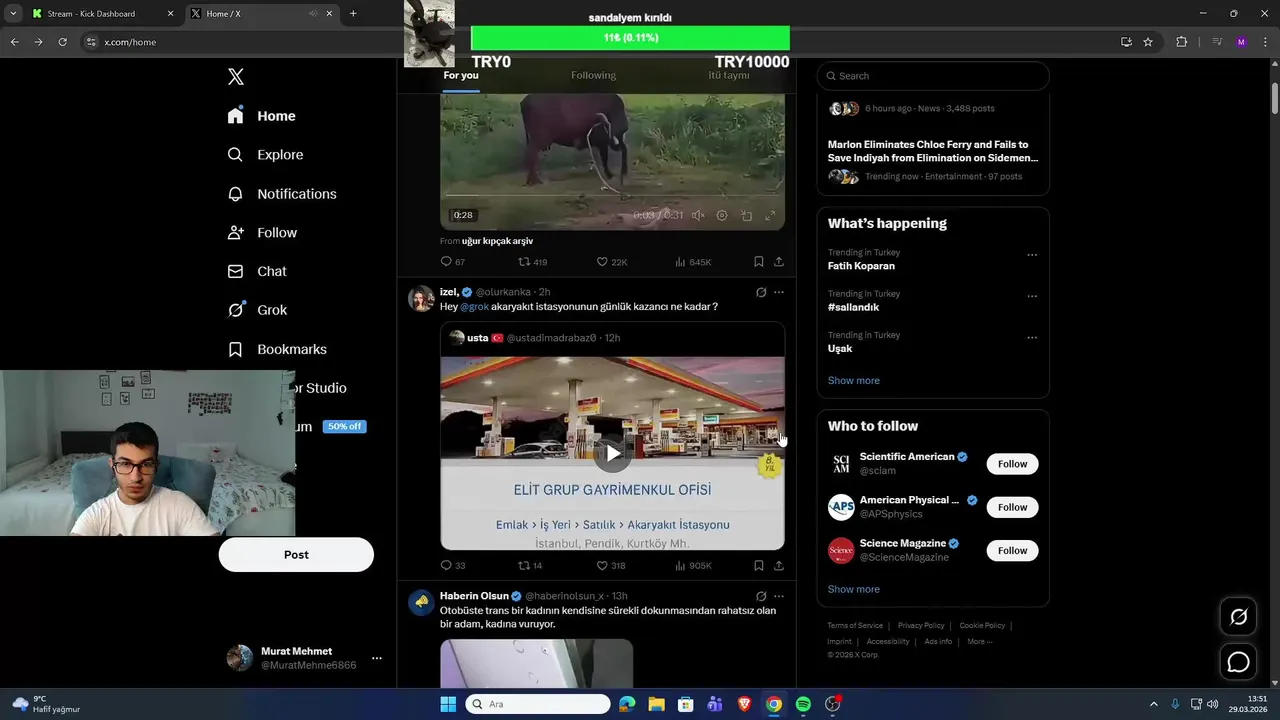Click the Post button
Viewport: 1280px width, 720px height.
[296, 555]
